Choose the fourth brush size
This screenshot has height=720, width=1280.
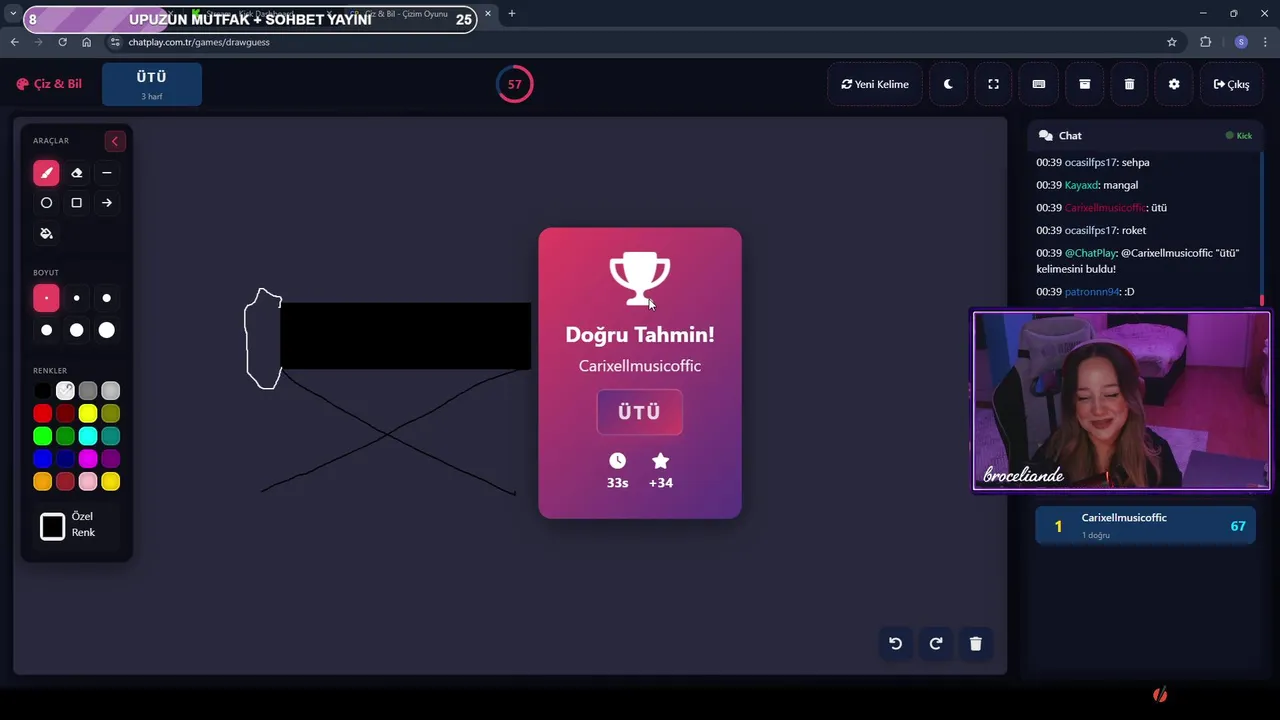point(46,330)
